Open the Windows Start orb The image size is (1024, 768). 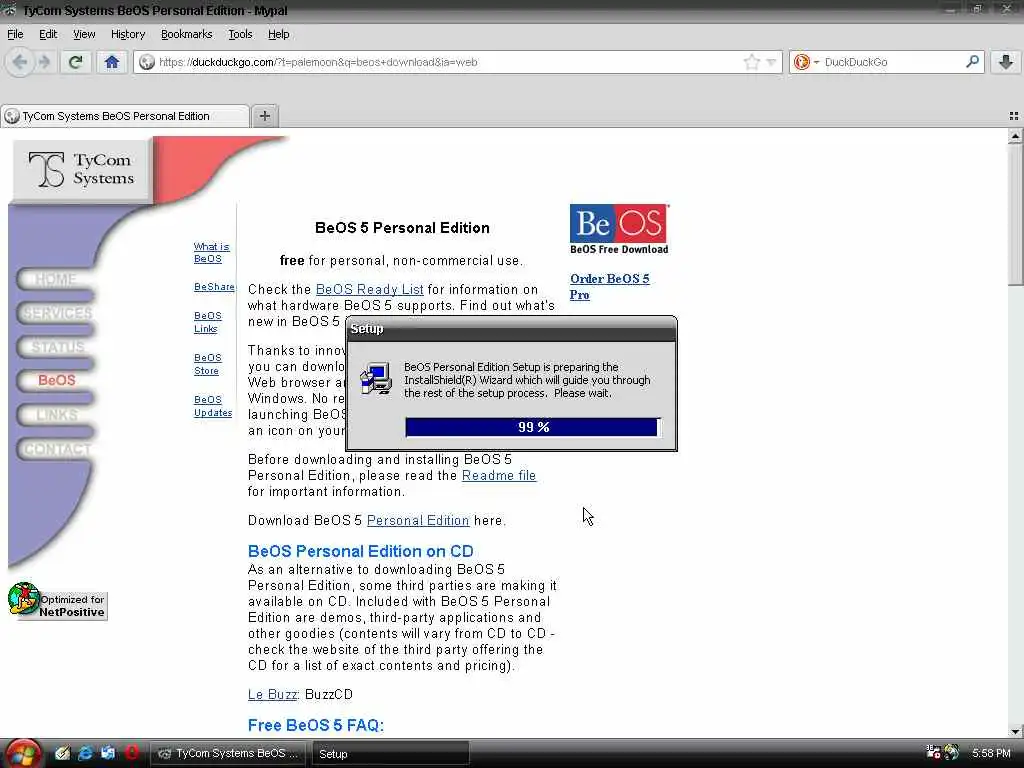point(24,753)
